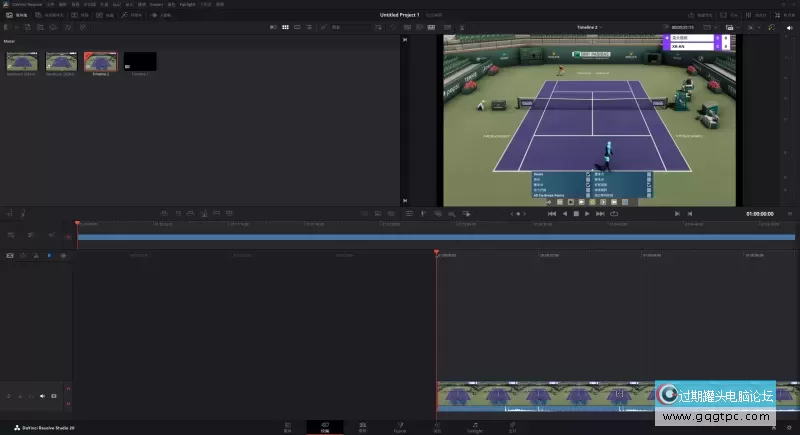Mute the audio track speaker icon
The width and height of the screenshot is (800, 435).
(42, 396)
